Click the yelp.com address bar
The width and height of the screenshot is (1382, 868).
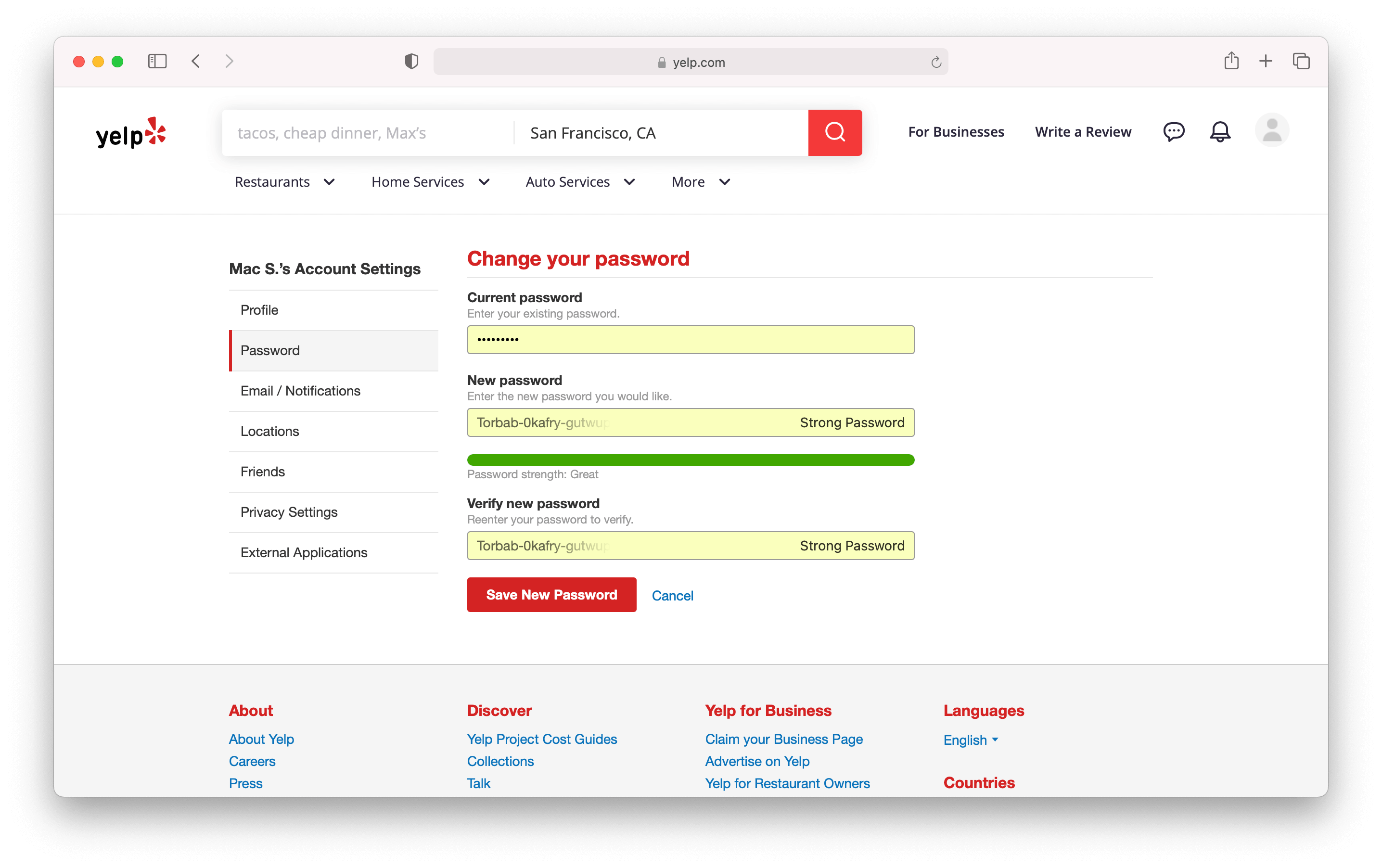(x=691, y=62)
